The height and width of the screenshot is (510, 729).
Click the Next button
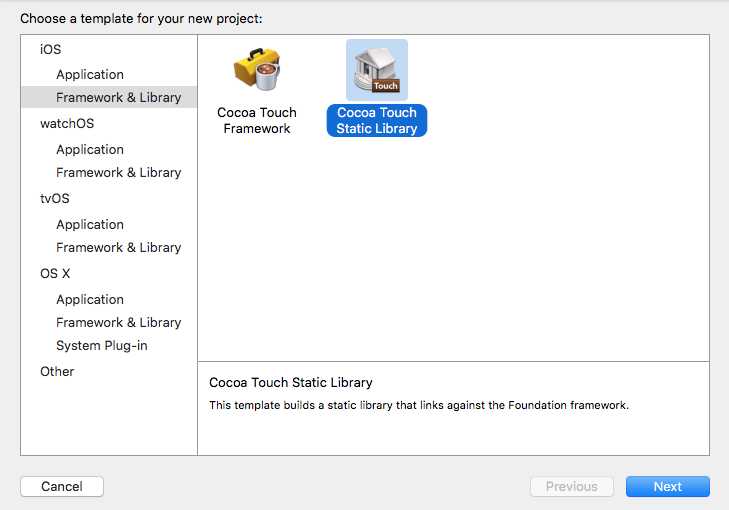(x=668, y=486)
